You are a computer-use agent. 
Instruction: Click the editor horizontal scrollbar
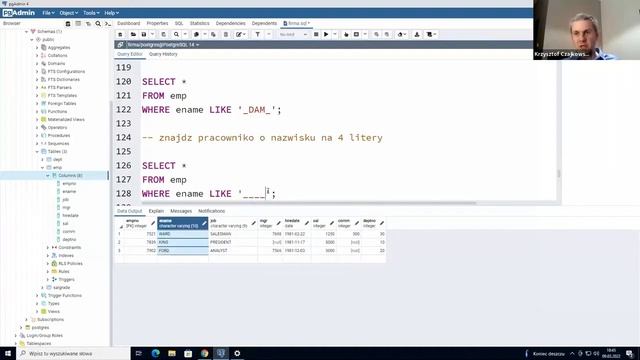tap(309, 202)
